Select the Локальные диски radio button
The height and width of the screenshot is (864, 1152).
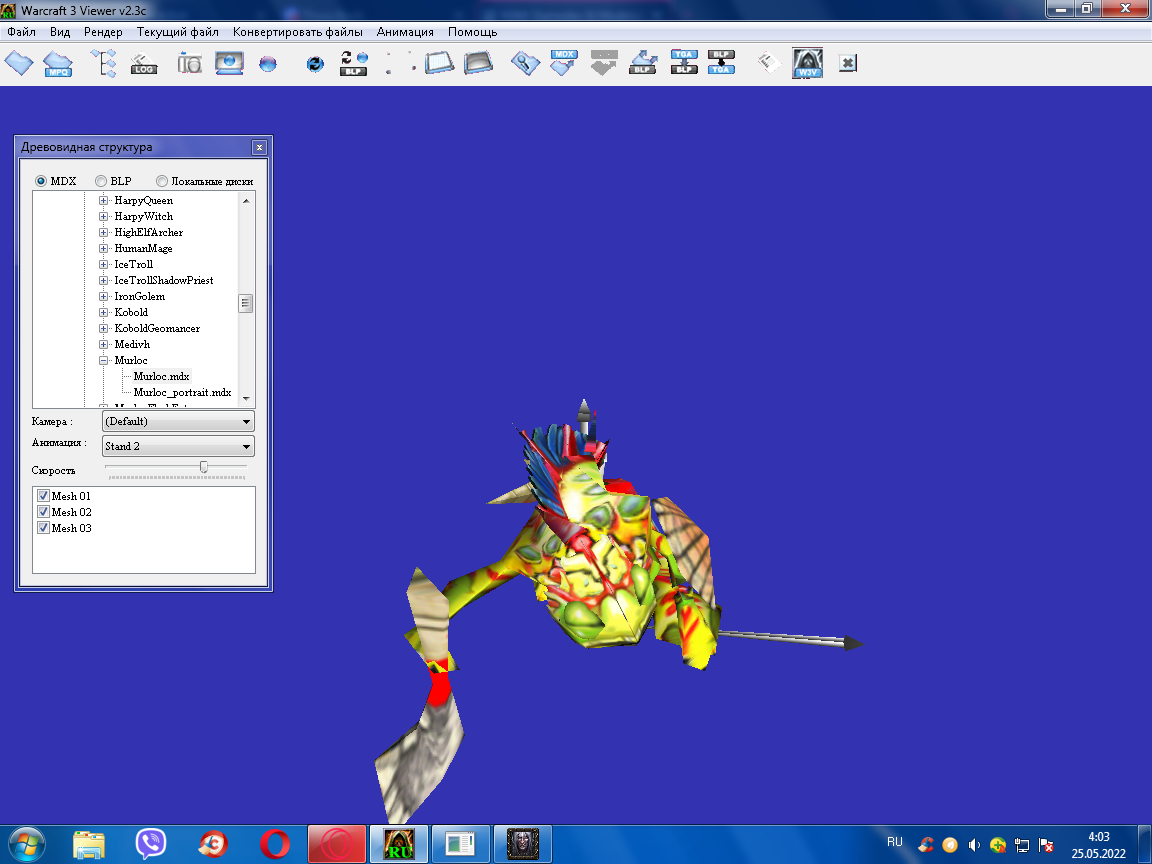[162, 181]
